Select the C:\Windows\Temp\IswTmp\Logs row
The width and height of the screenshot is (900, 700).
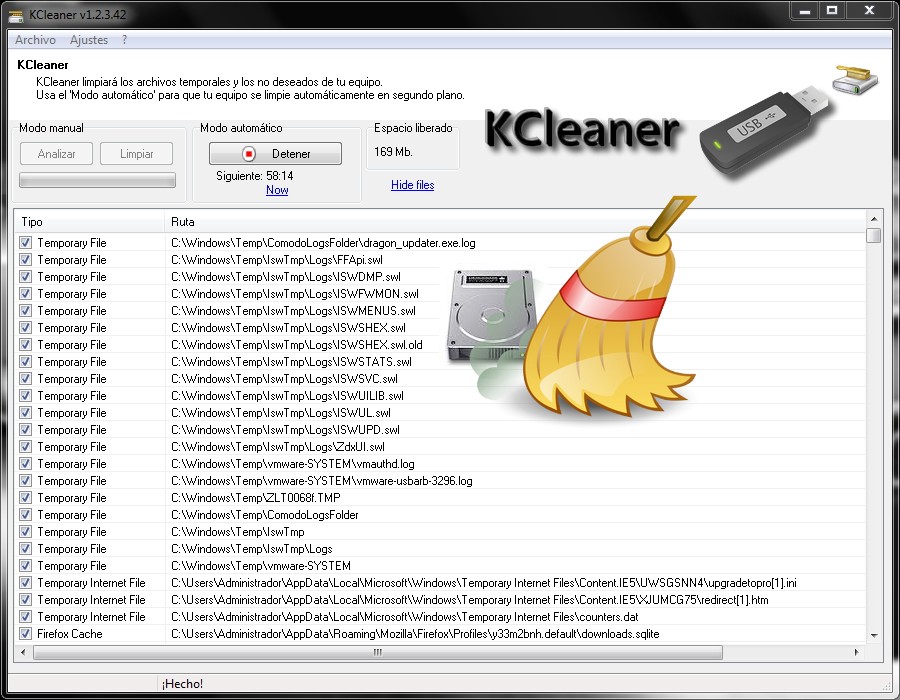tap(440, 549)
